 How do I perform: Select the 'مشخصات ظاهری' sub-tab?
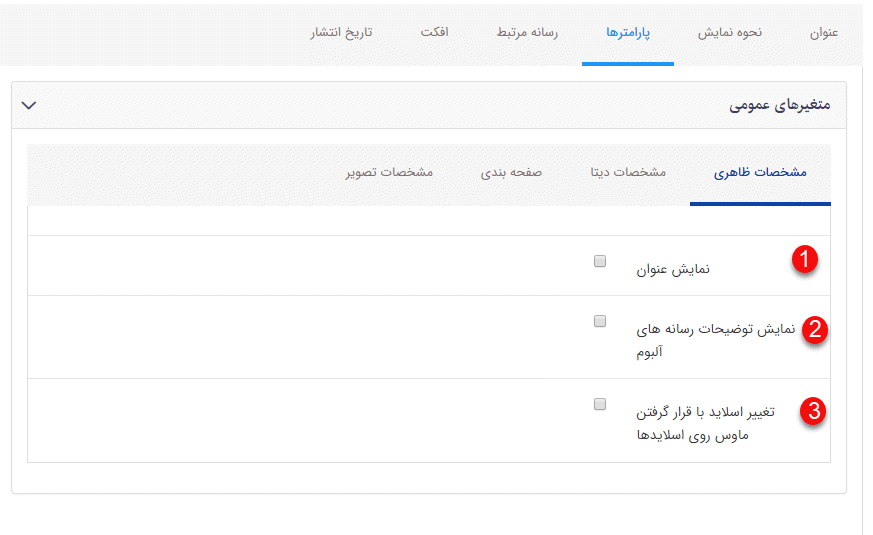[x=760, y=172]
